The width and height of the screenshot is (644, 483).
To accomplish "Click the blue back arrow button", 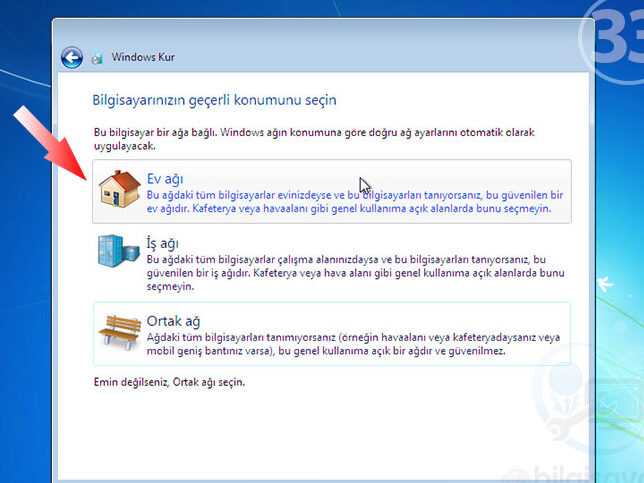I will click(72, 57).
